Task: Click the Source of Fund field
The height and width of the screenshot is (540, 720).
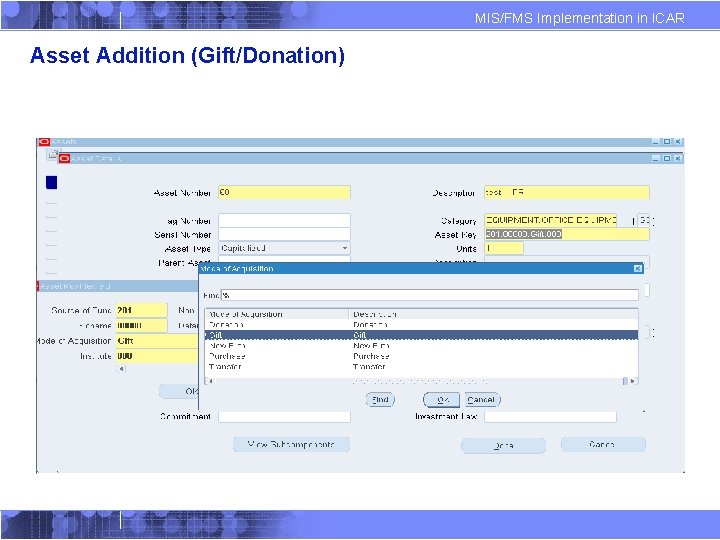Action: click(141, 310)
